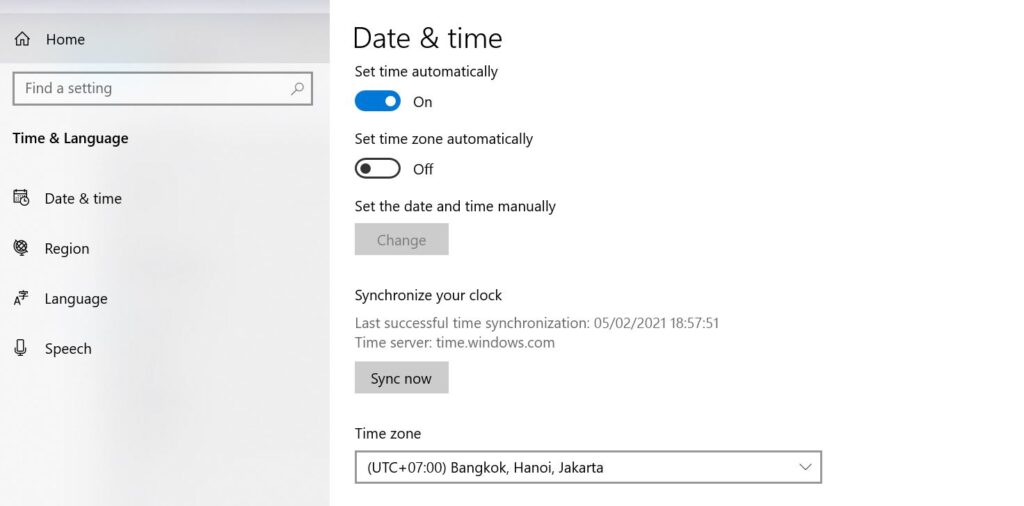Select Date & time sidebar label
The height and width of the screenshot is (506, 1024).
pyautogui.click(x=83, y=199)
